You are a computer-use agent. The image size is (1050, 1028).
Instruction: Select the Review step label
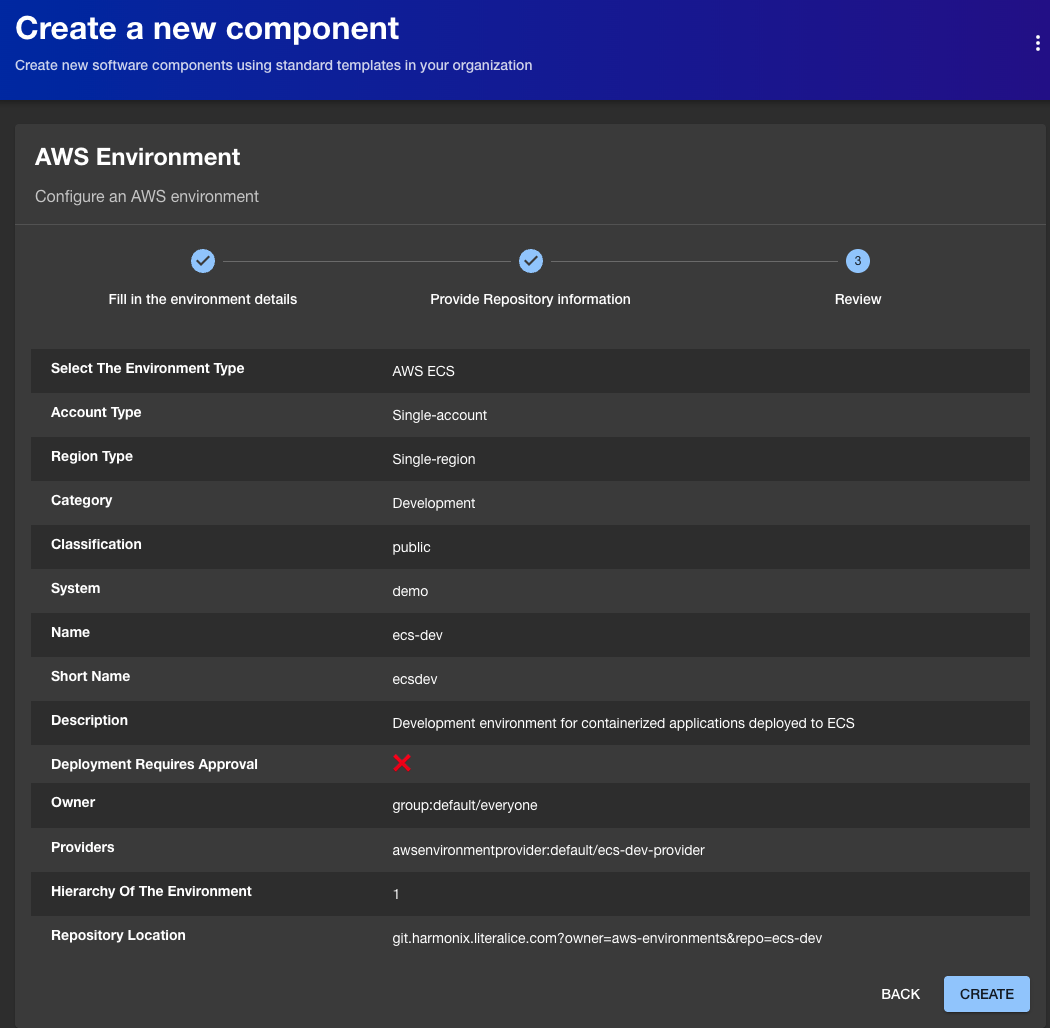click(x=858, y=299)
